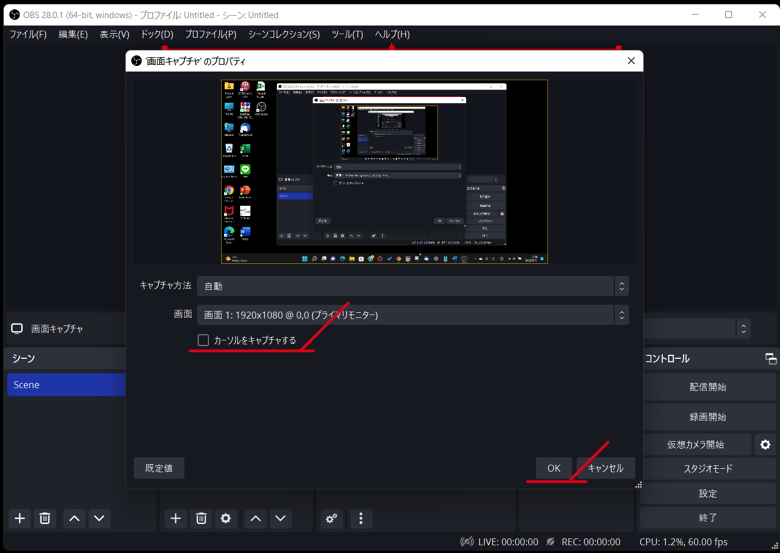Start virtual camera button
The width and height of the screenshot is (780, 553).
tap(696, 445)
